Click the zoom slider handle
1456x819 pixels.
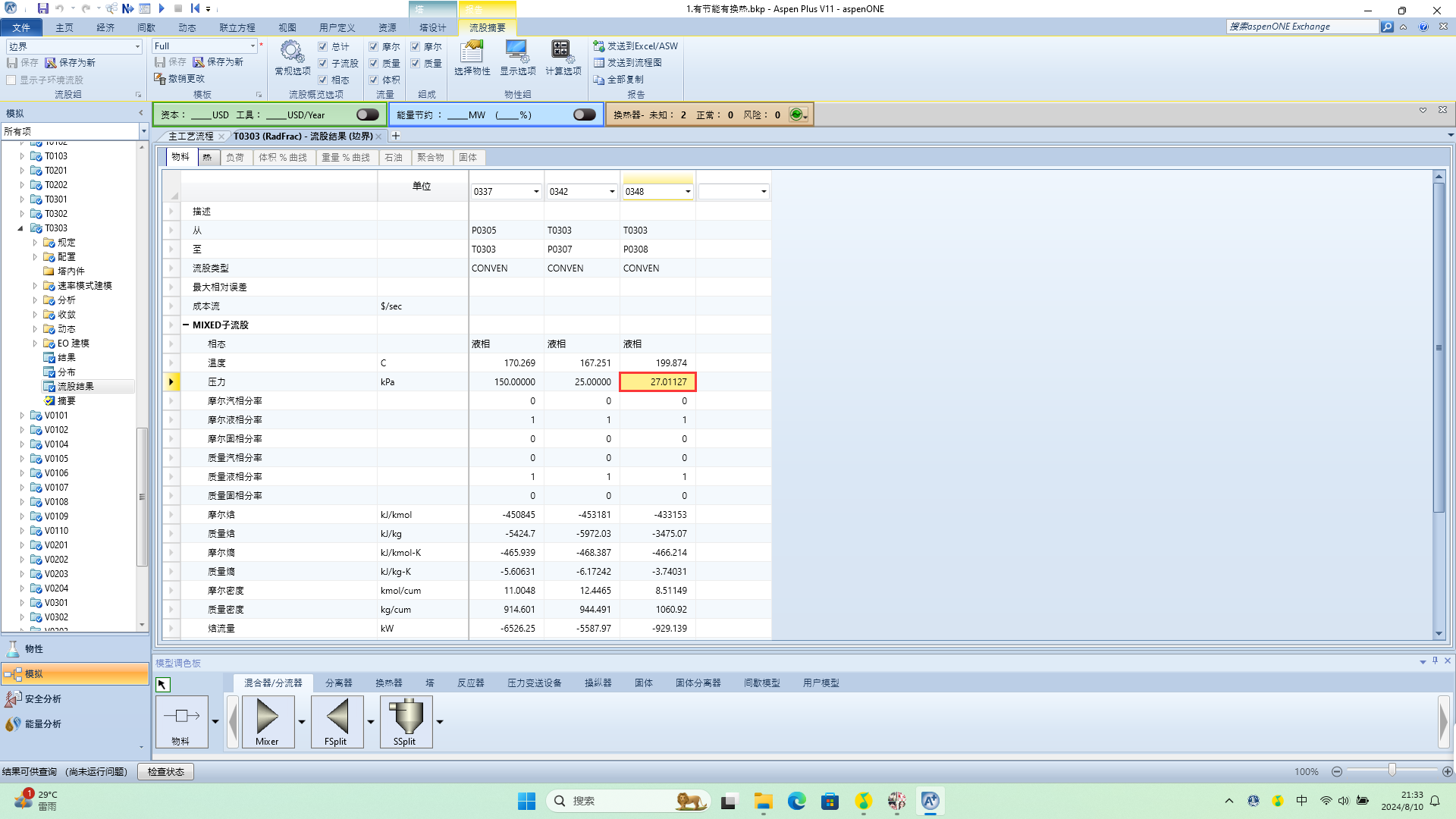(x=1392, y=770)
